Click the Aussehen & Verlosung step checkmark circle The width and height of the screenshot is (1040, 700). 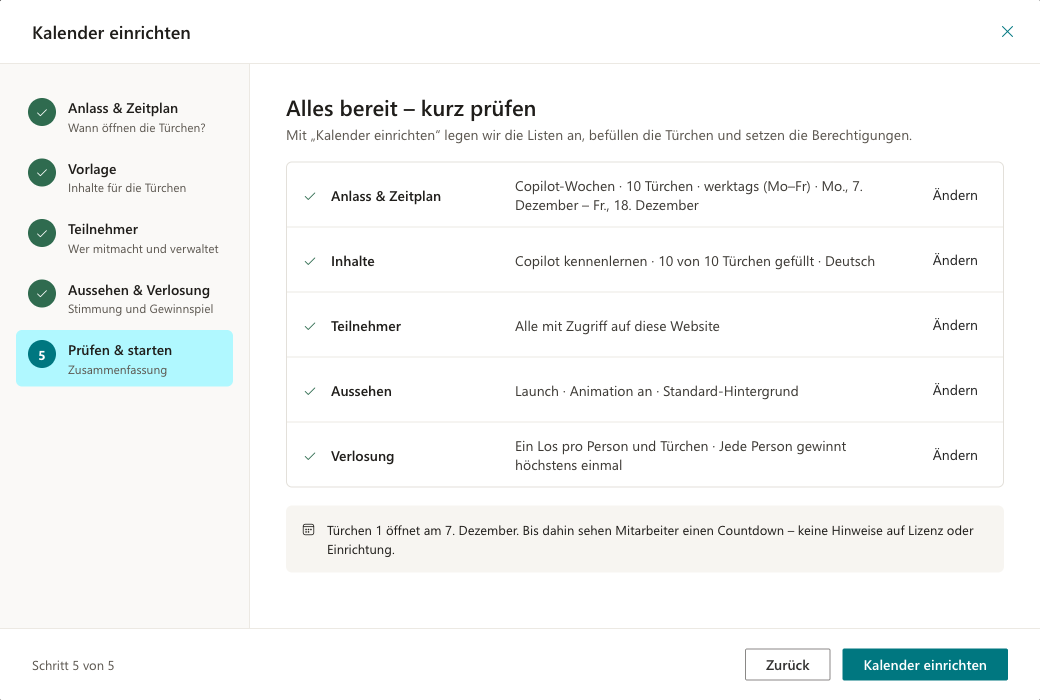point(42,293)
